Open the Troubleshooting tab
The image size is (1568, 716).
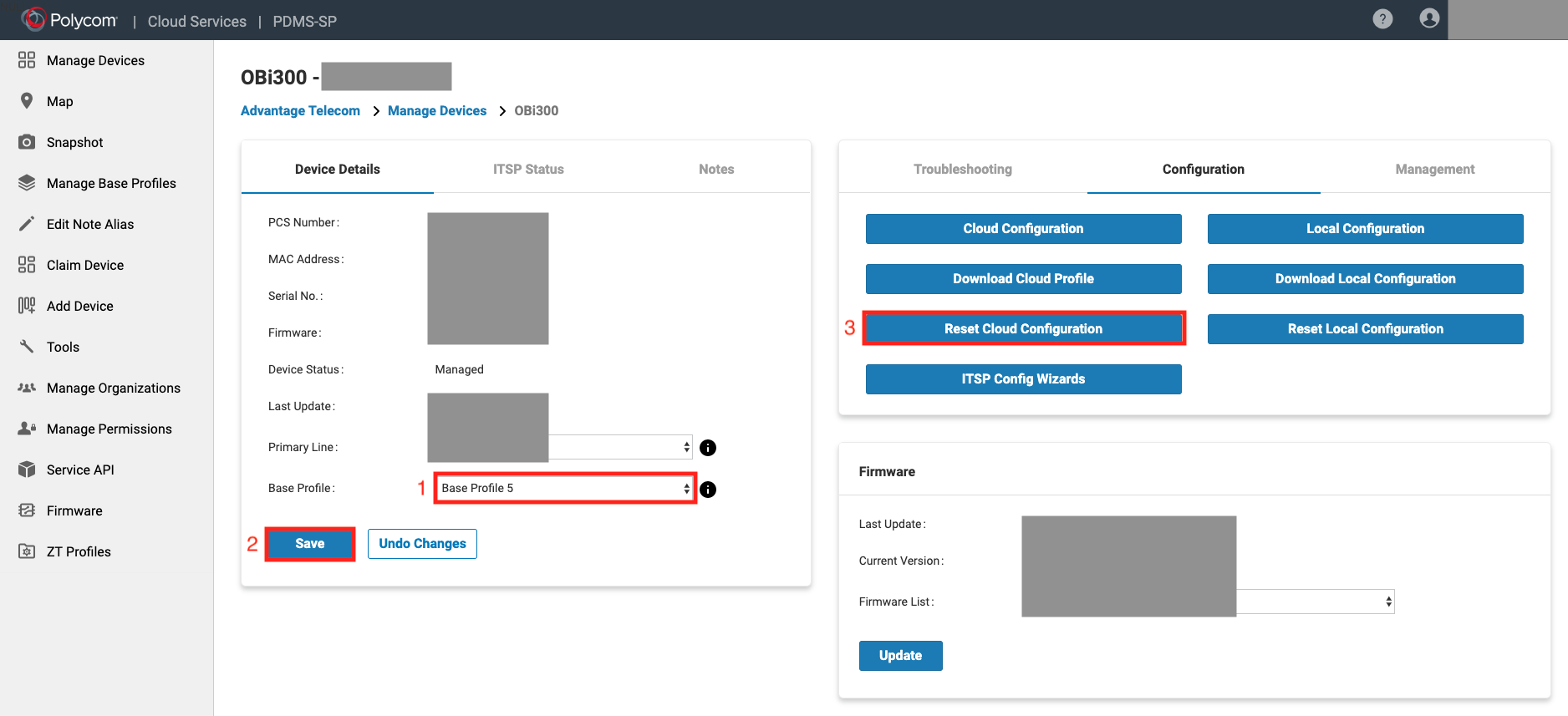[x=963, y=169]
